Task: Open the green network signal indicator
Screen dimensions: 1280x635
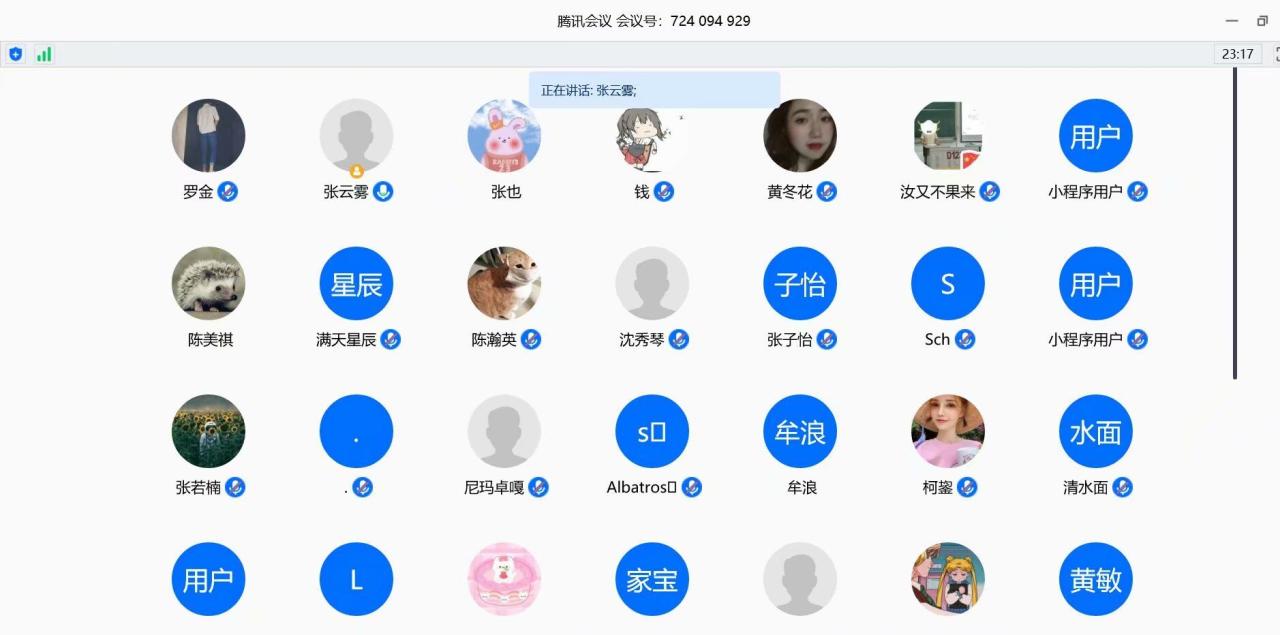Action: point(44,54)
